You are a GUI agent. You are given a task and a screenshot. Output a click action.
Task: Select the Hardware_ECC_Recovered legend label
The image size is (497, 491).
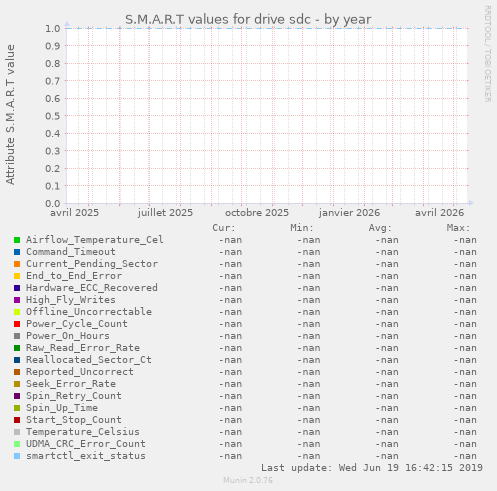[92, 288]
